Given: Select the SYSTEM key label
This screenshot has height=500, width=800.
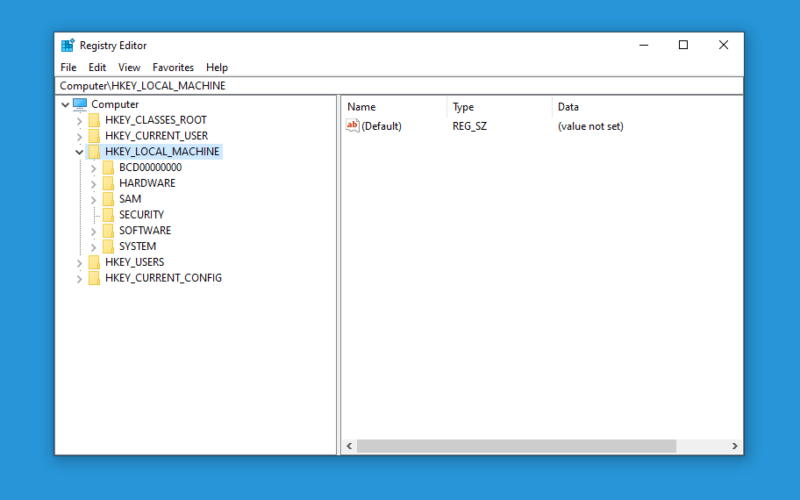Looking at the screenshot, I should coord(137,246).
